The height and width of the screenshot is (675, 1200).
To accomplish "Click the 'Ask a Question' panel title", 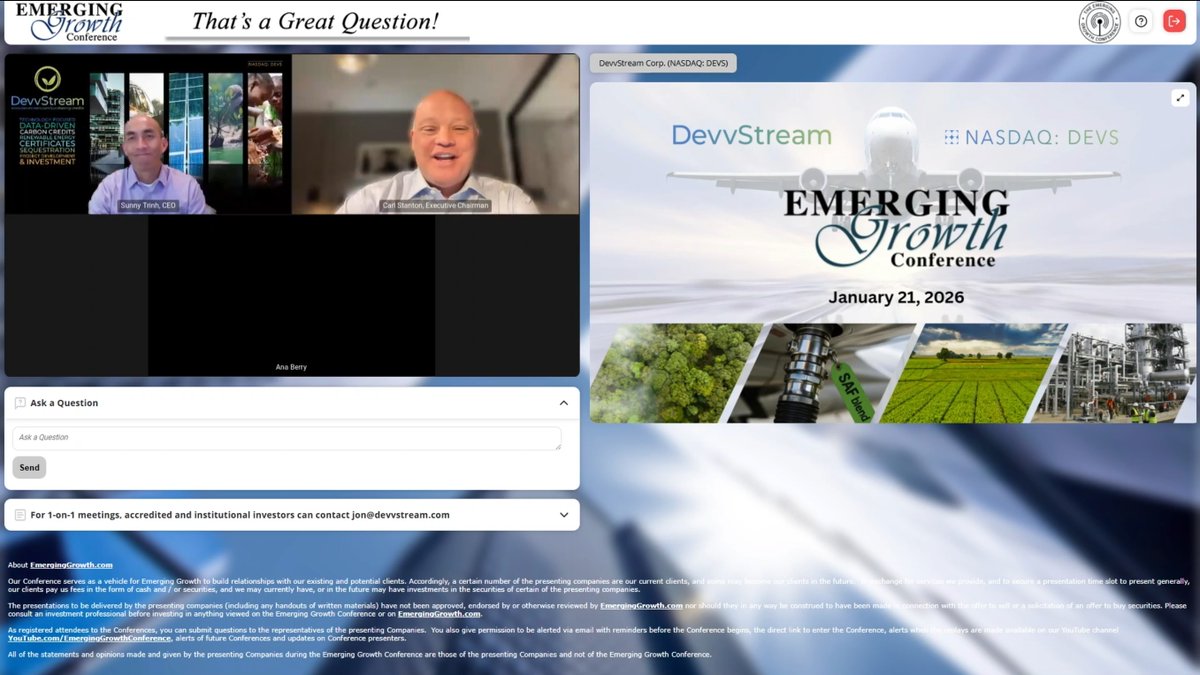I will point(64,403).
